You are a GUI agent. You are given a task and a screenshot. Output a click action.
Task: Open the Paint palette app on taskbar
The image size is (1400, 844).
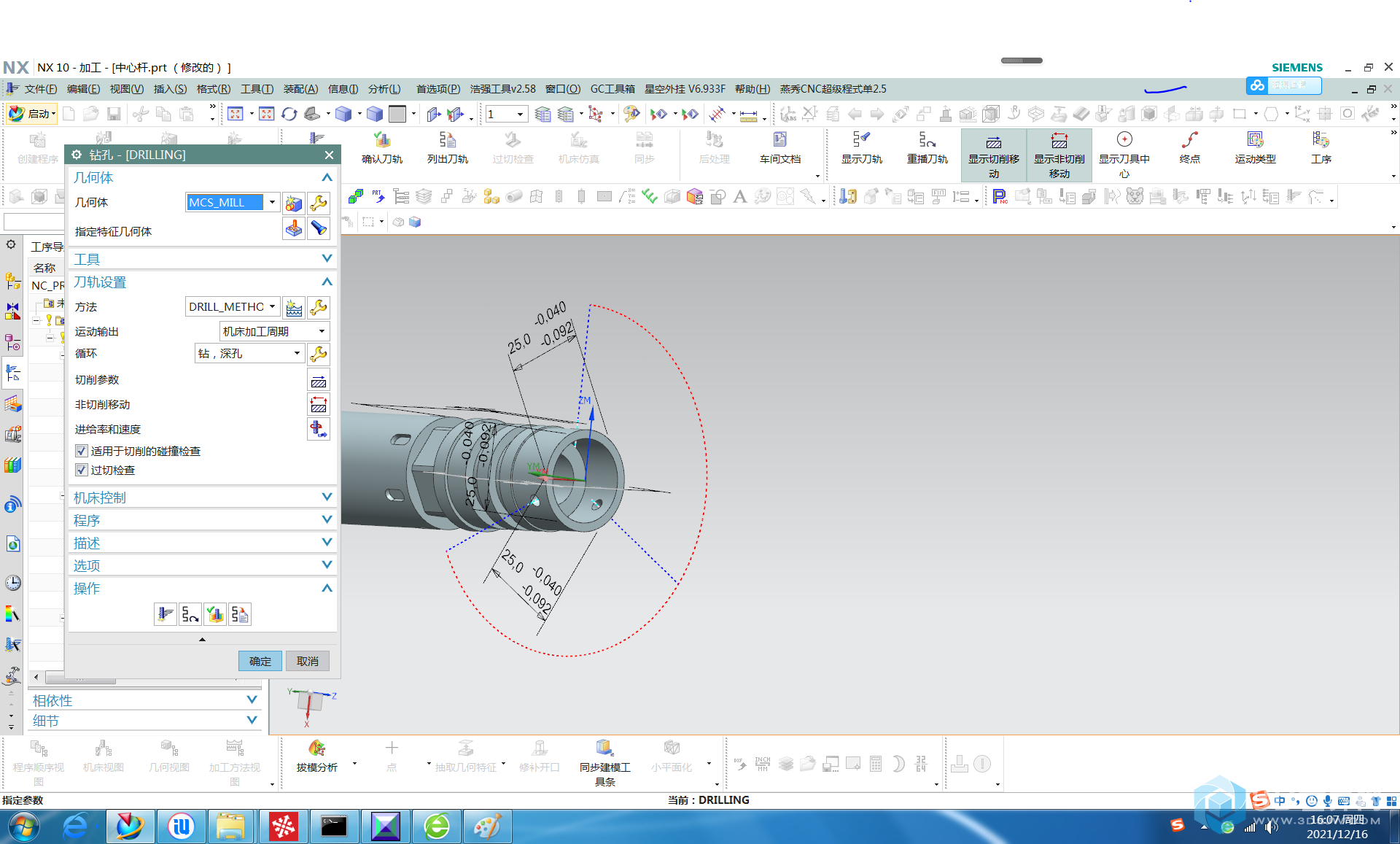[x=487, y=826]
